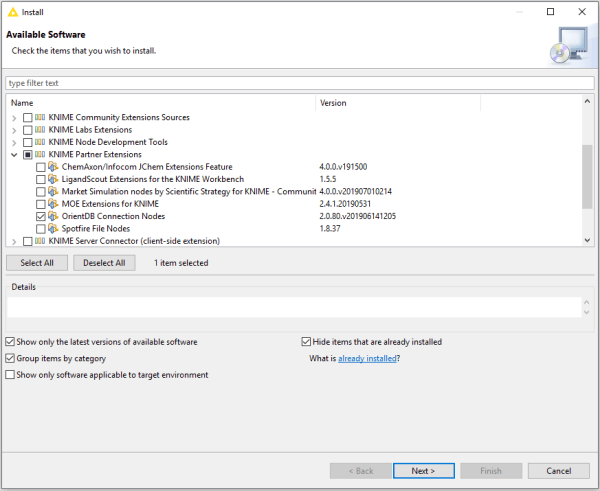Select the MOE Extensions for KNIME row text
The image size is (600, 491).
[110, 204]
